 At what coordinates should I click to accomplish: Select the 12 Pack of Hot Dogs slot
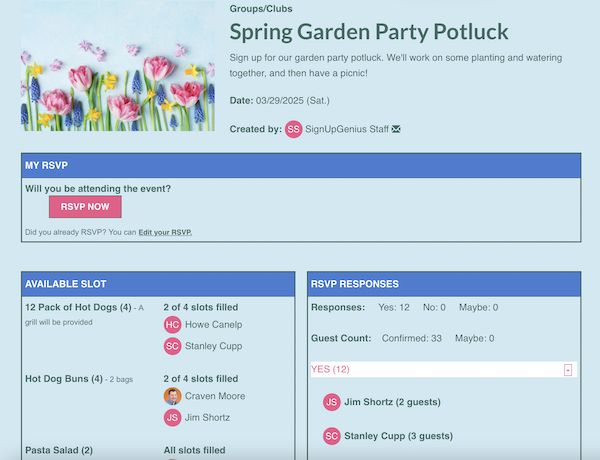78,307
